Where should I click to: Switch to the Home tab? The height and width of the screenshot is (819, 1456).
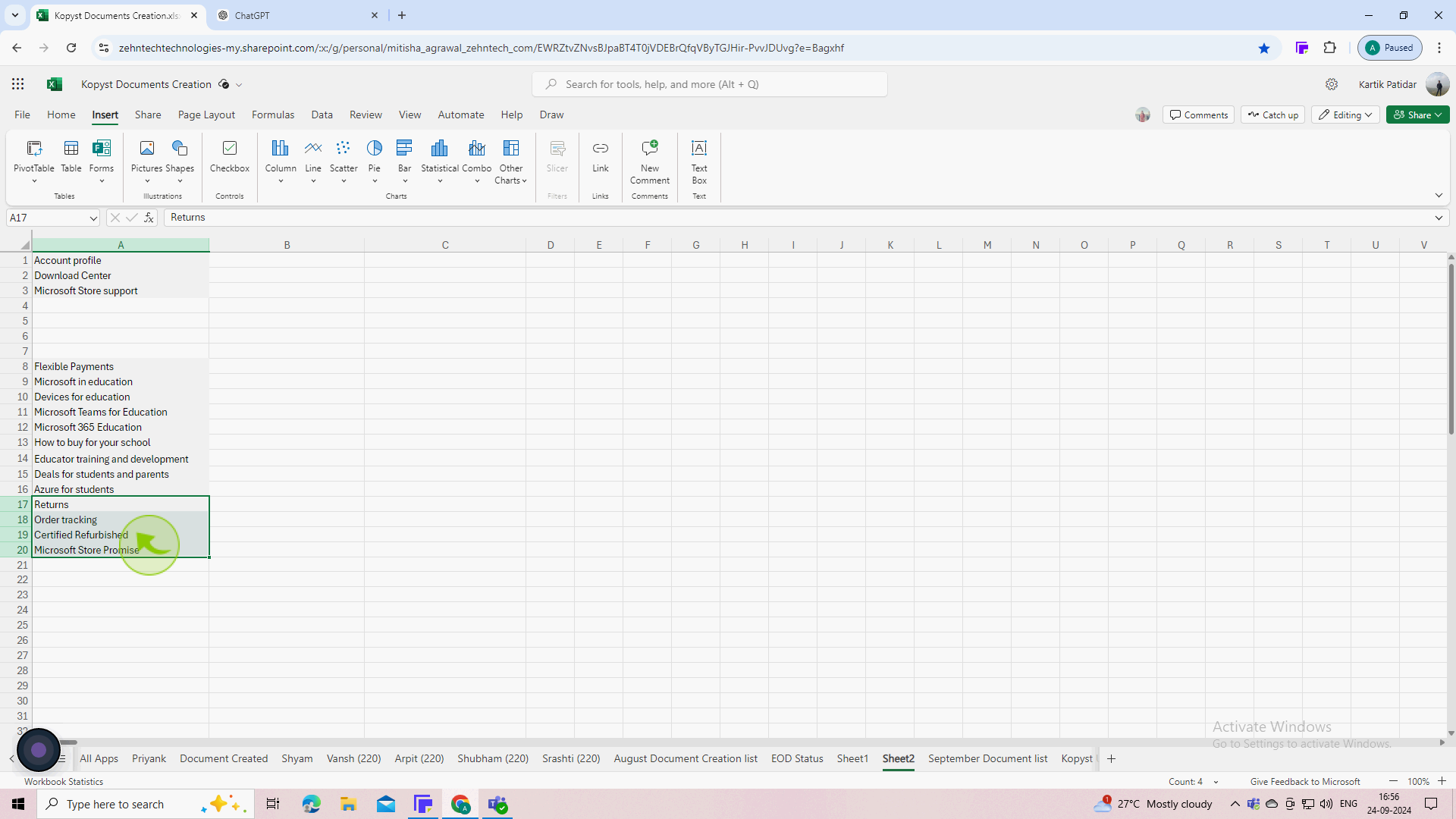[x=61, y=115]
